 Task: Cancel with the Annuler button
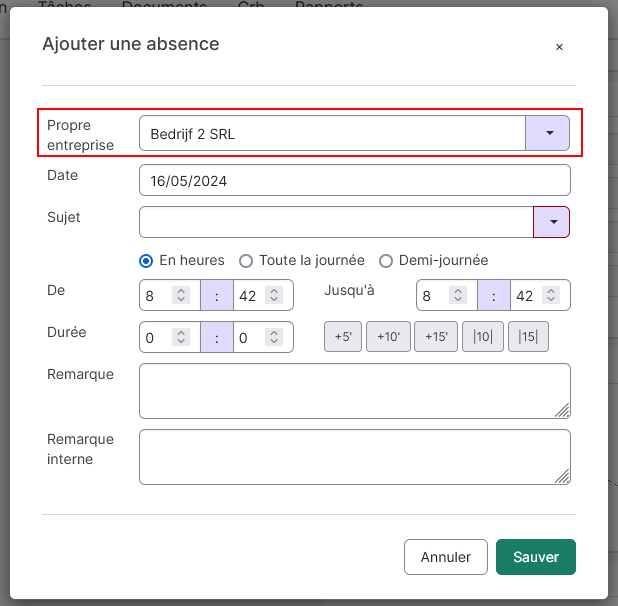point(446,557)
